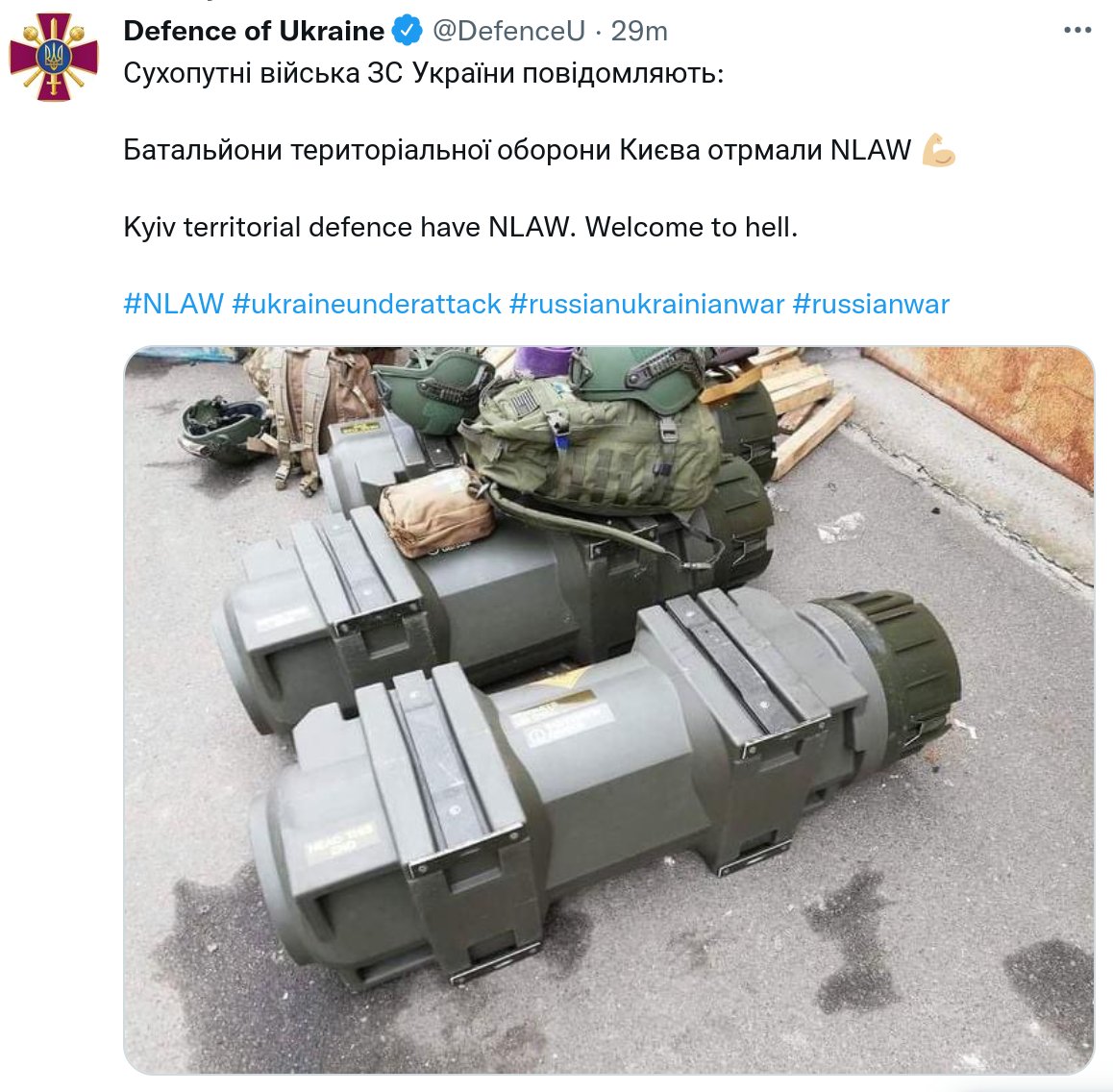Enlarge the NLAW launchers photo
This screenshot has width=1113, height=1092.
pyautogui.click(x=609, y=710)
